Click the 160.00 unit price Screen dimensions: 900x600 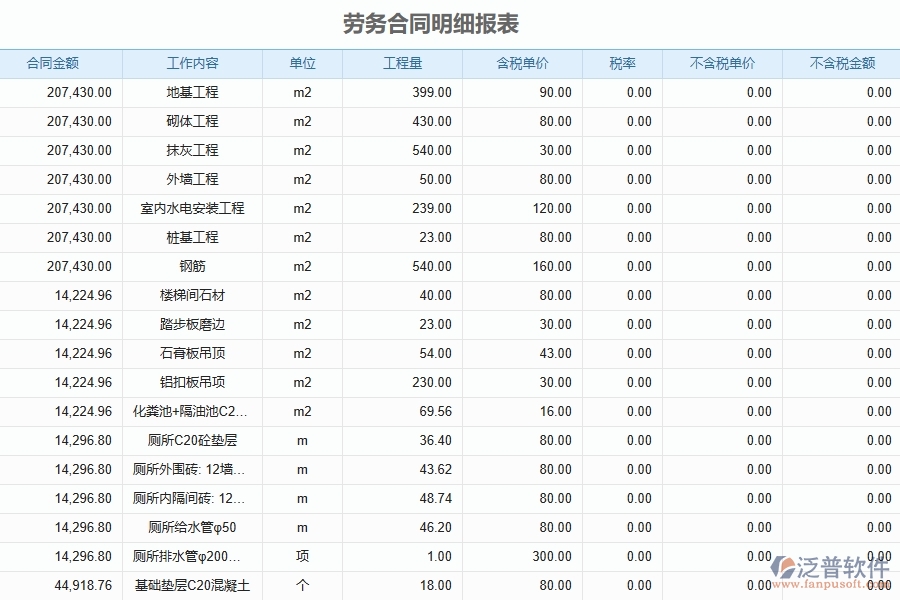coord(552,266)
